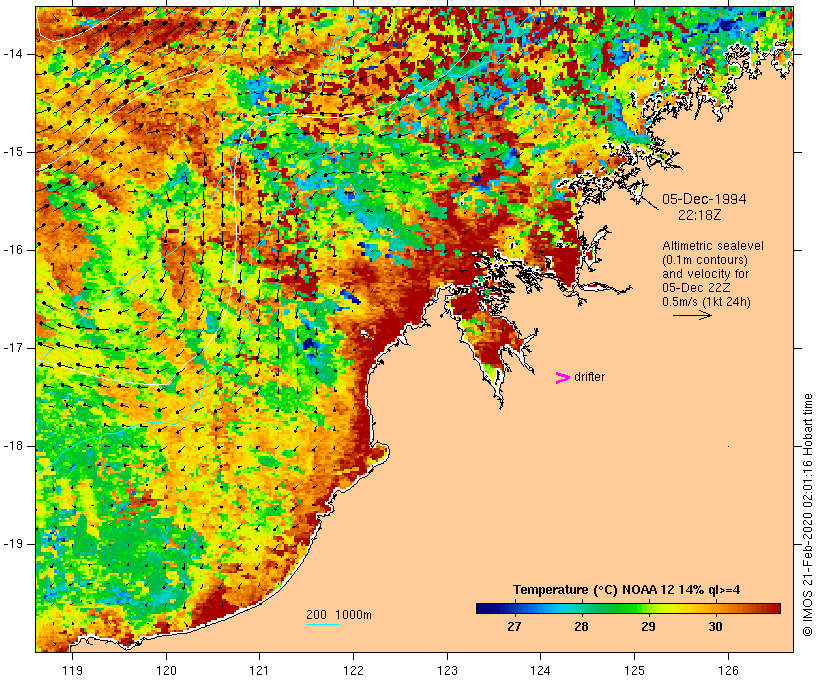Click longitude axis label 123
This screenshot has width=820, height=680.
pyautogui.click(x=447, y=670)
